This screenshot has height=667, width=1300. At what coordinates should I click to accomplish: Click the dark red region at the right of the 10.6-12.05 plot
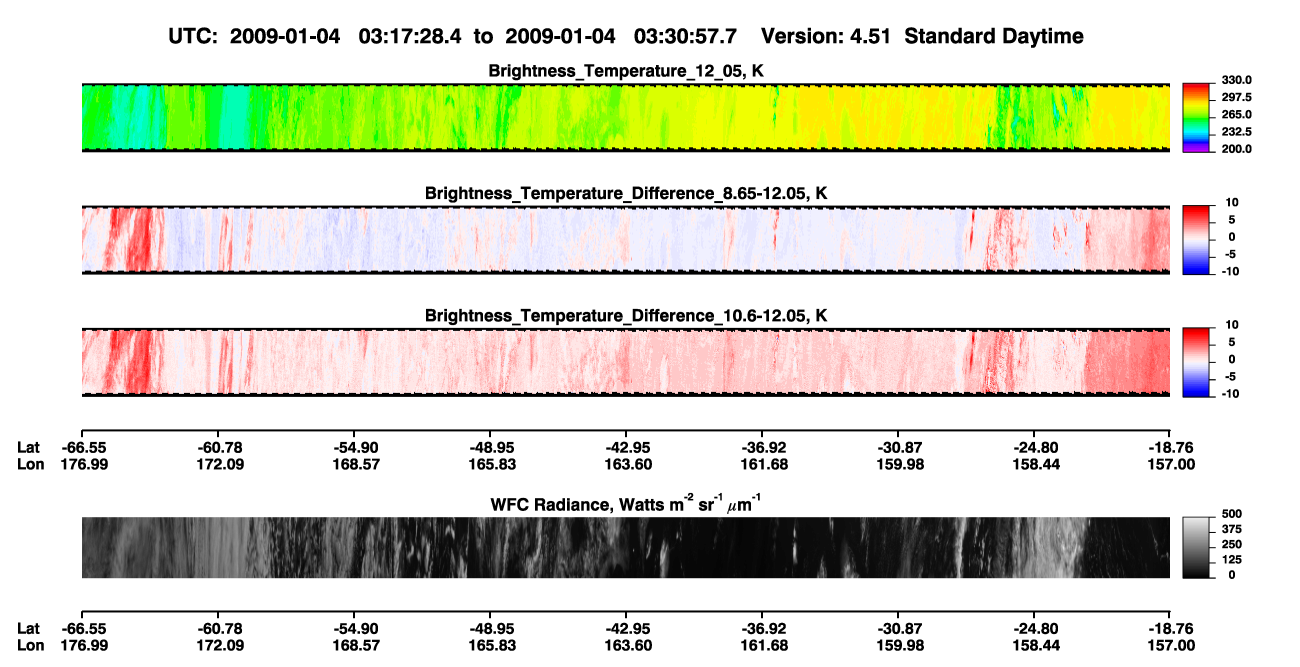coord(1128,362)
